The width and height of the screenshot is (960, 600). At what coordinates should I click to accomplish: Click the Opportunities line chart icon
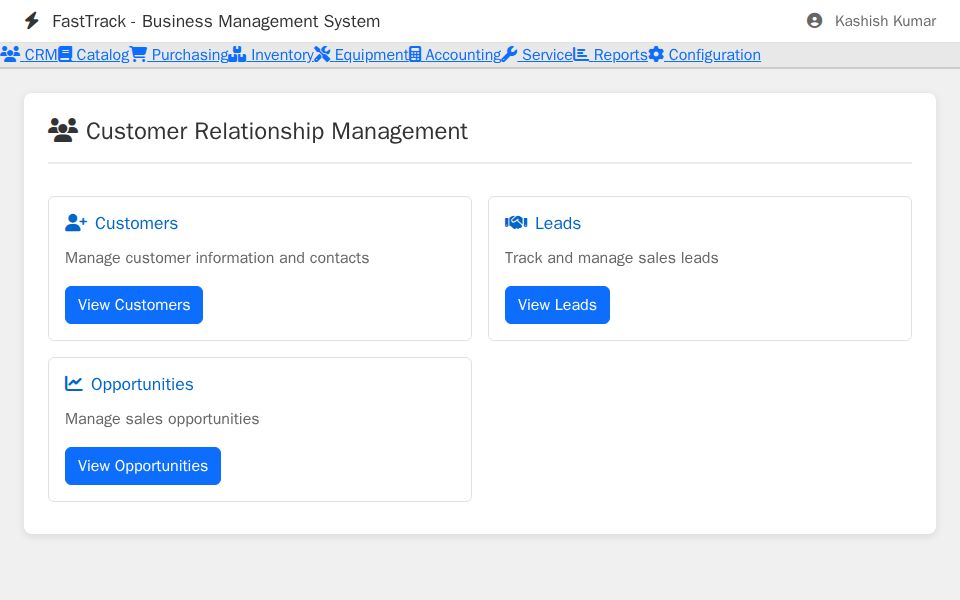pyautogui.click(x=74, y=384)
